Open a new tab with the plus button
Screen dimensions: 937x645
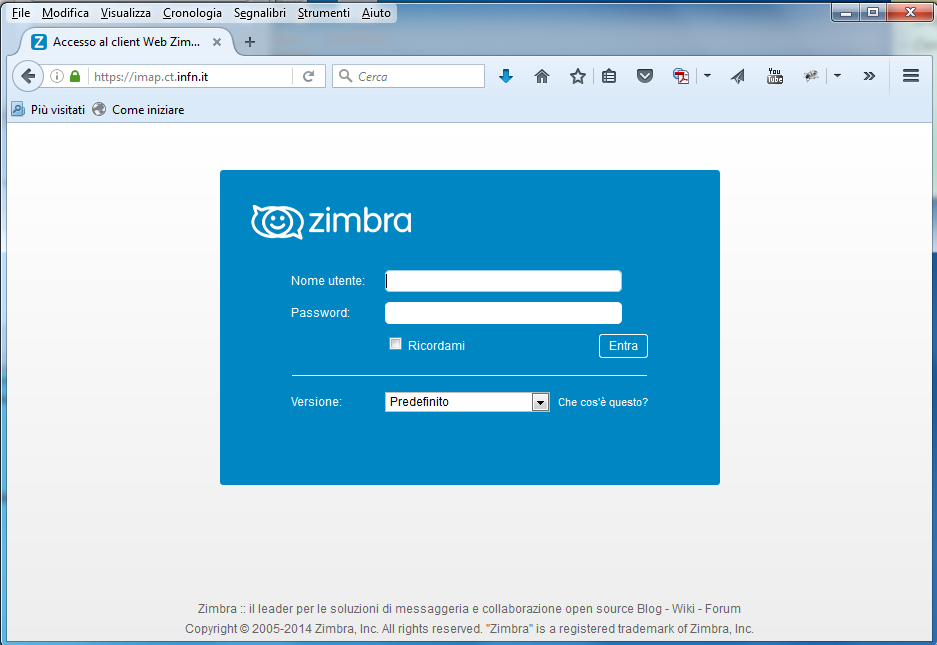click(x=250, y=42)
